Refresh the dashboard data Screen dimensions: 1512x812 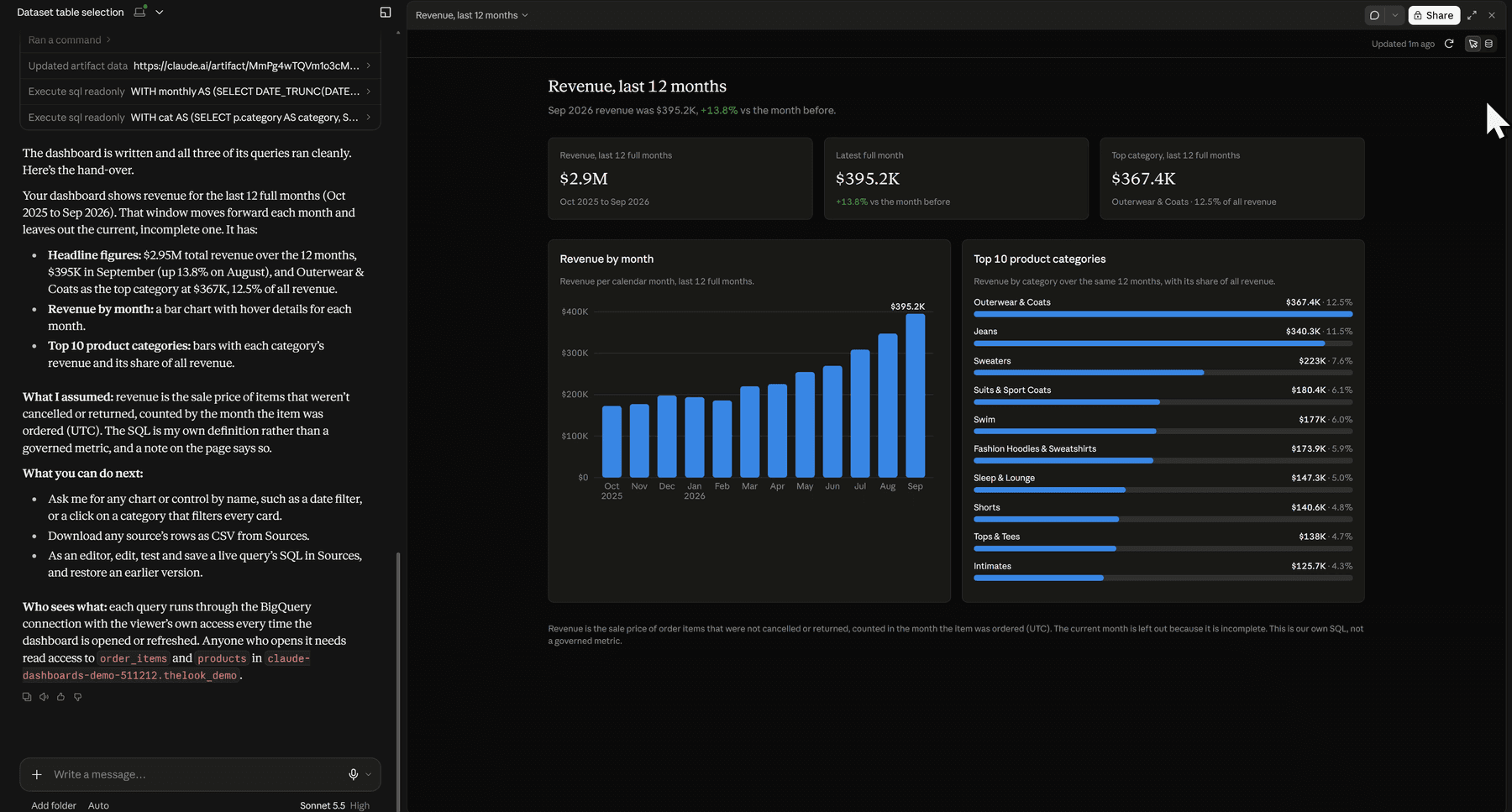[x=1449, y=44]
